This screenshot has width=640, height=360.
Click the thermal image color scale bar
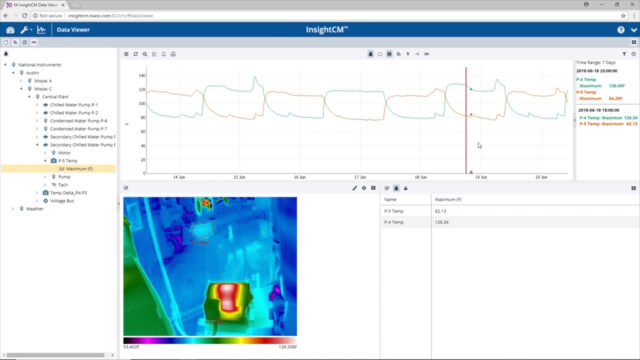click(210, 340)
